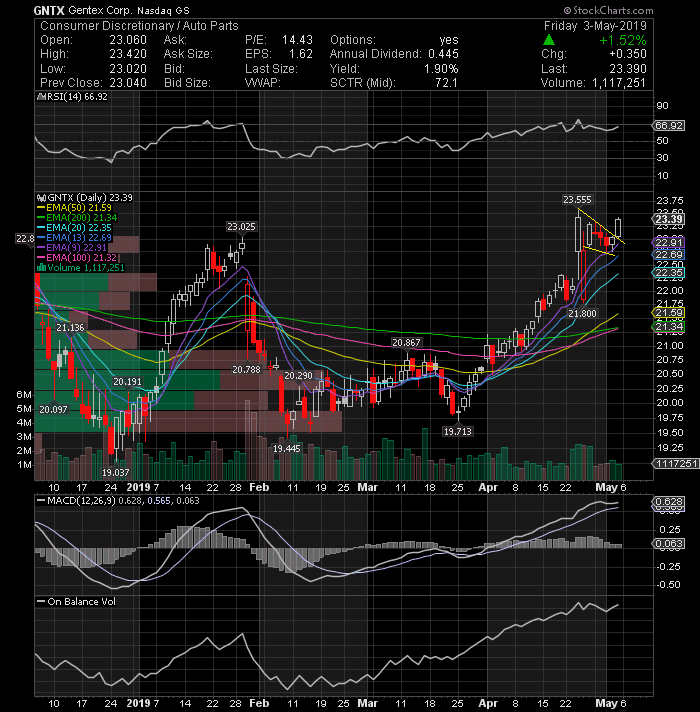Click the EPS value 1.62
Screen dimensions: 700x712
301,54
